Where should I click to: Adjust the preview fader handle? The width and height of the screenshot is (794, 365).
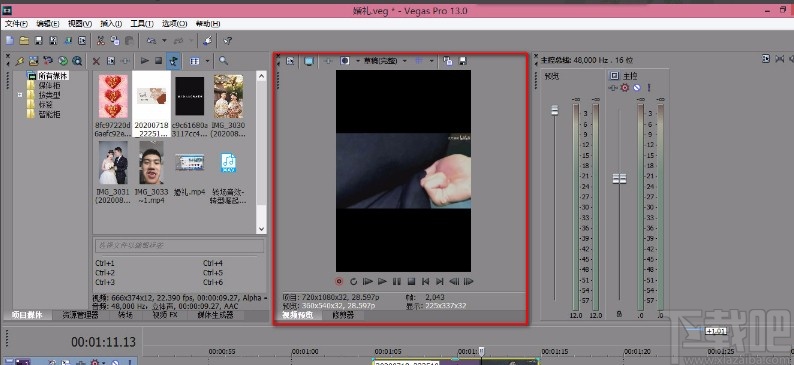tap(555, 110)
